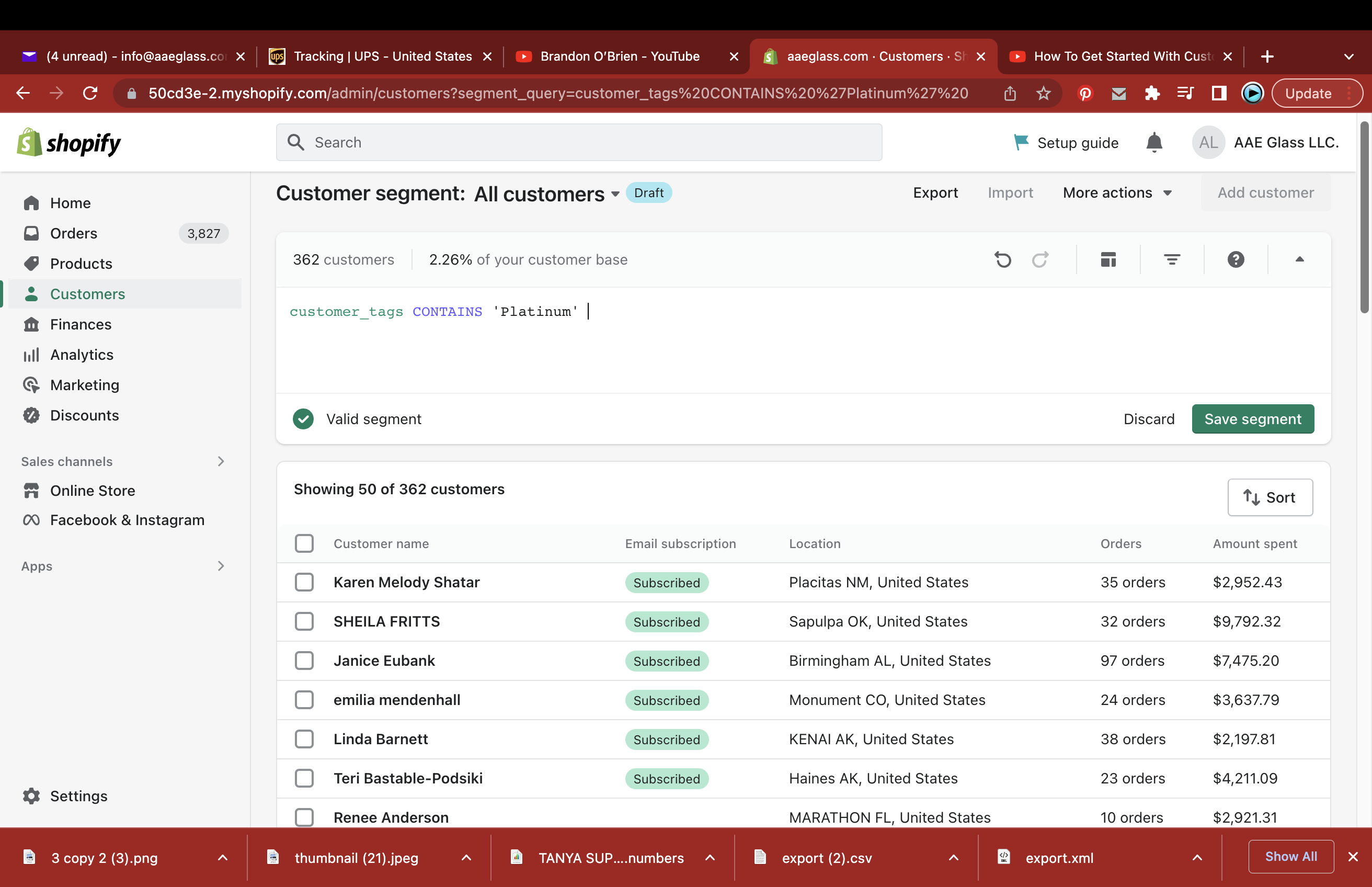Open Analytics in the sidebar

(x=82, y=355)
